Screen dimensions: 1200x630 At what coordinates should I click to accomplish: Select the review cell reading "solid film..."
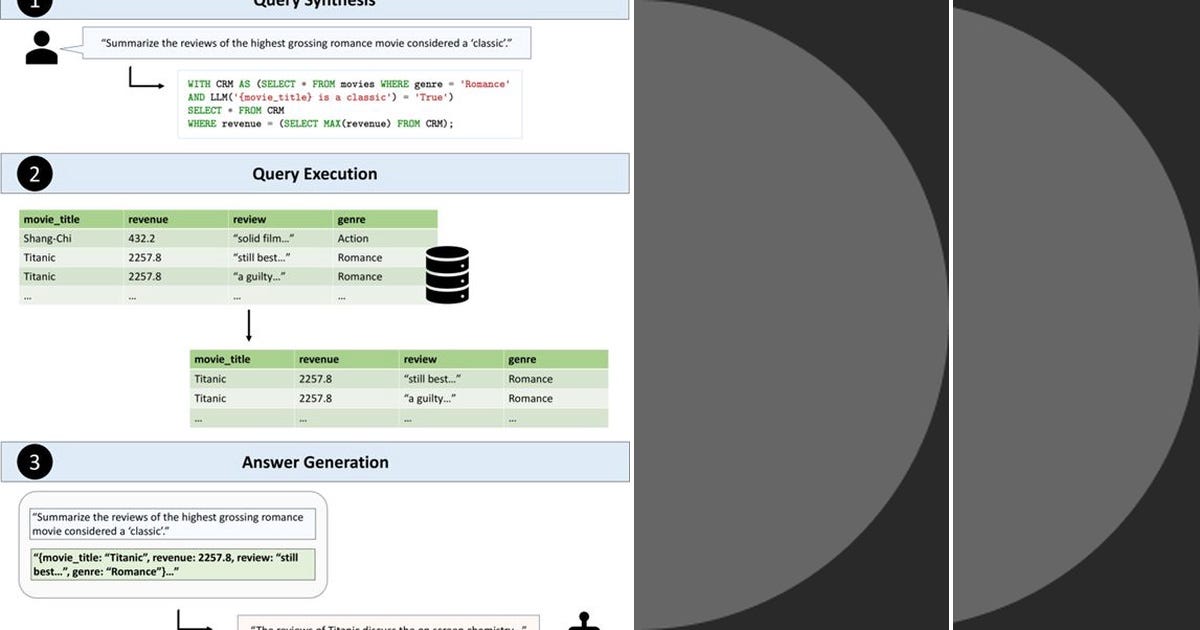(263, 239)
